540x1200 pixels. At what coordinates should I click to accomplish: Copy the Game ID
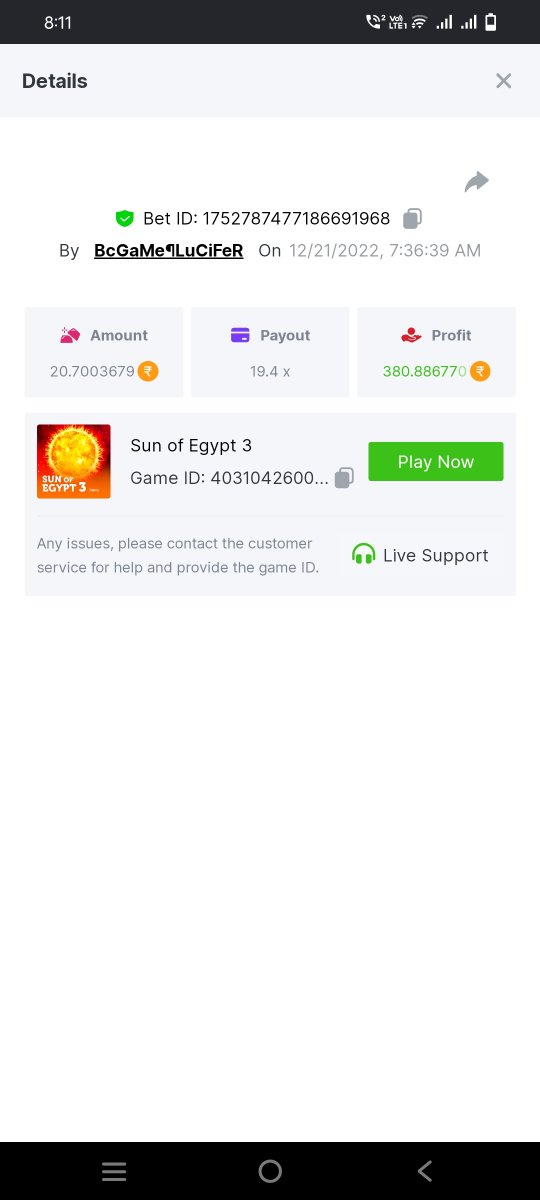pyautogui.click(x=344, y=478)
